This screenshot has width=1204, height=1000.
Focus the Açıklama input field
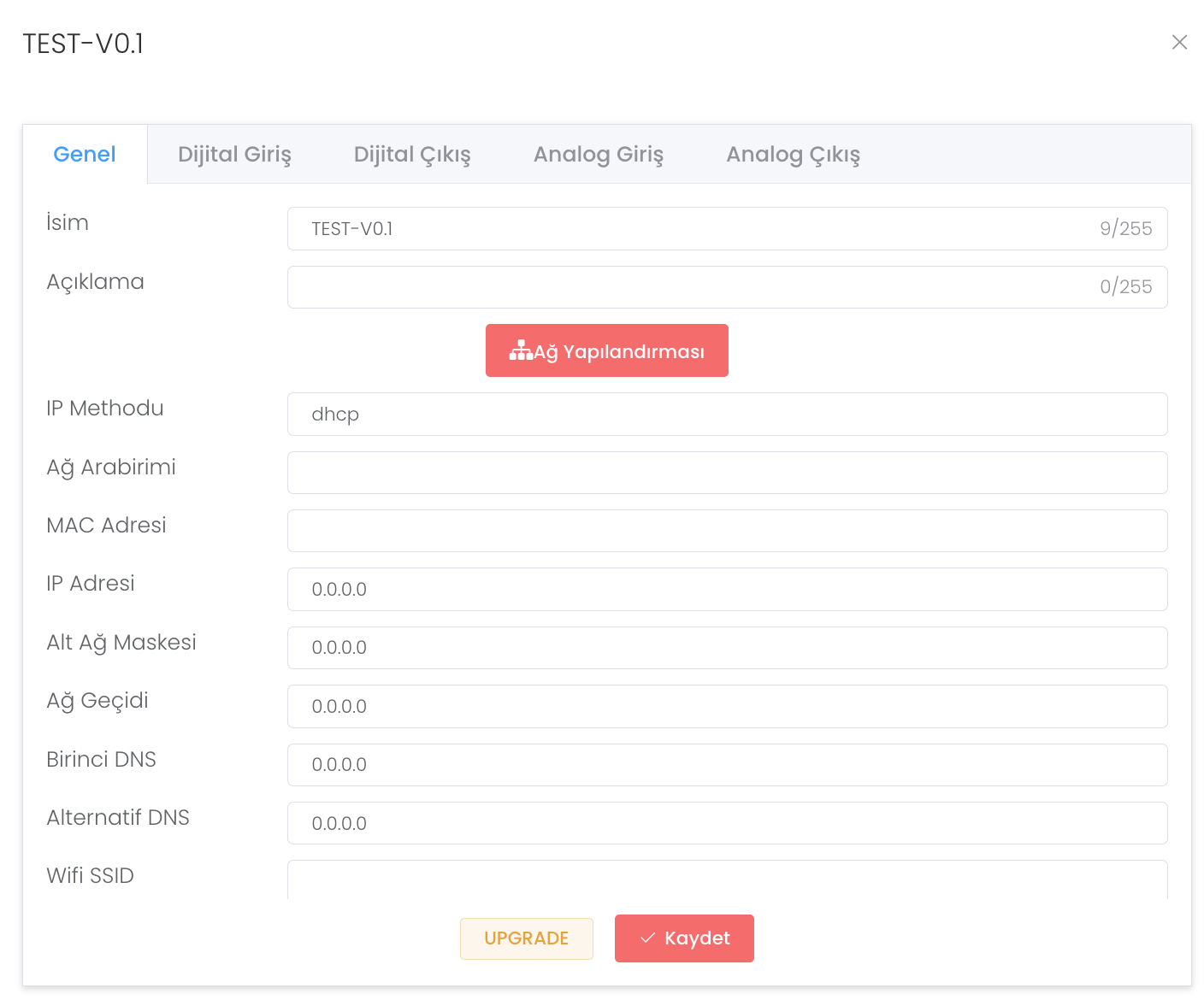click(693, 287)
